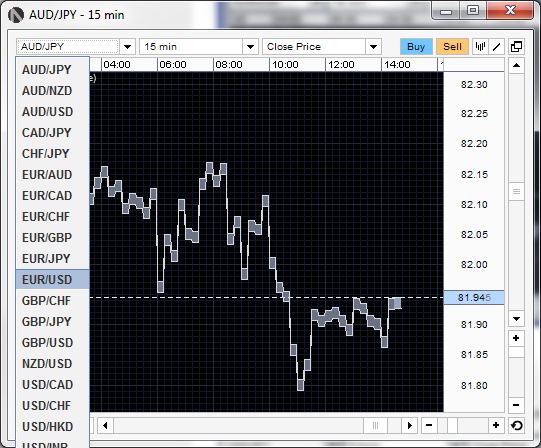
Task: Click the vertical zoom out minus button
Action: tap(516, 405)
